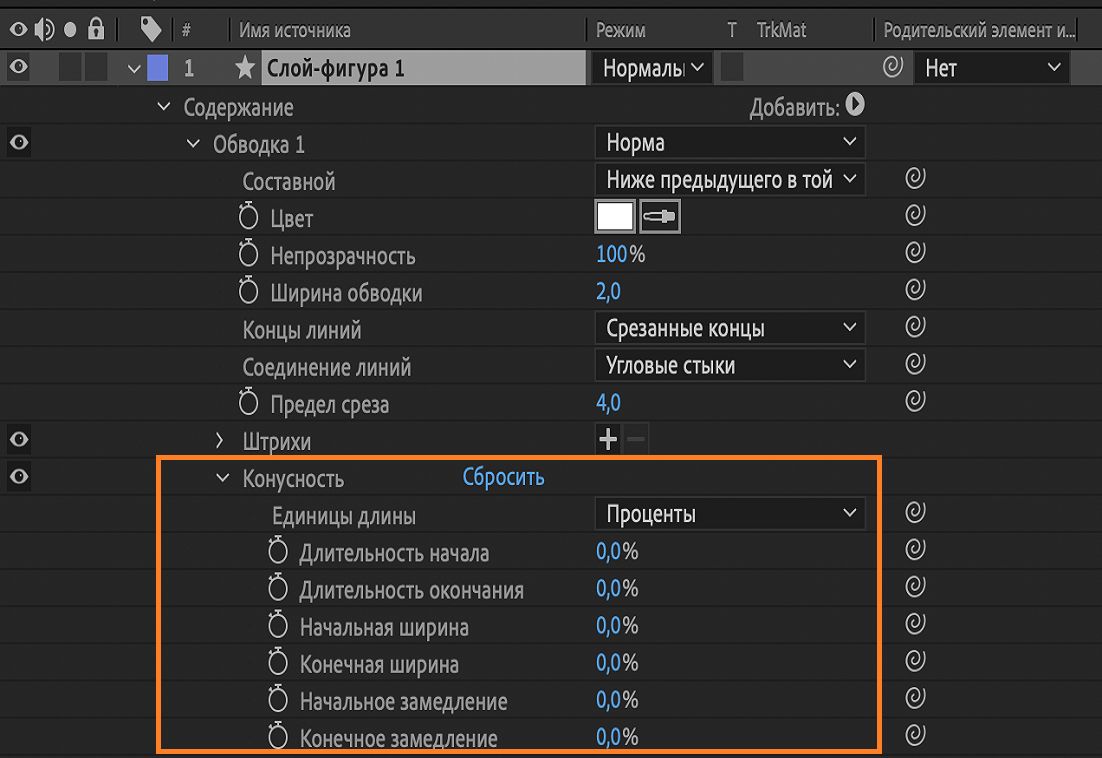
Task: Click the Ширина обводки value 2,0
Action: (608, 292)
